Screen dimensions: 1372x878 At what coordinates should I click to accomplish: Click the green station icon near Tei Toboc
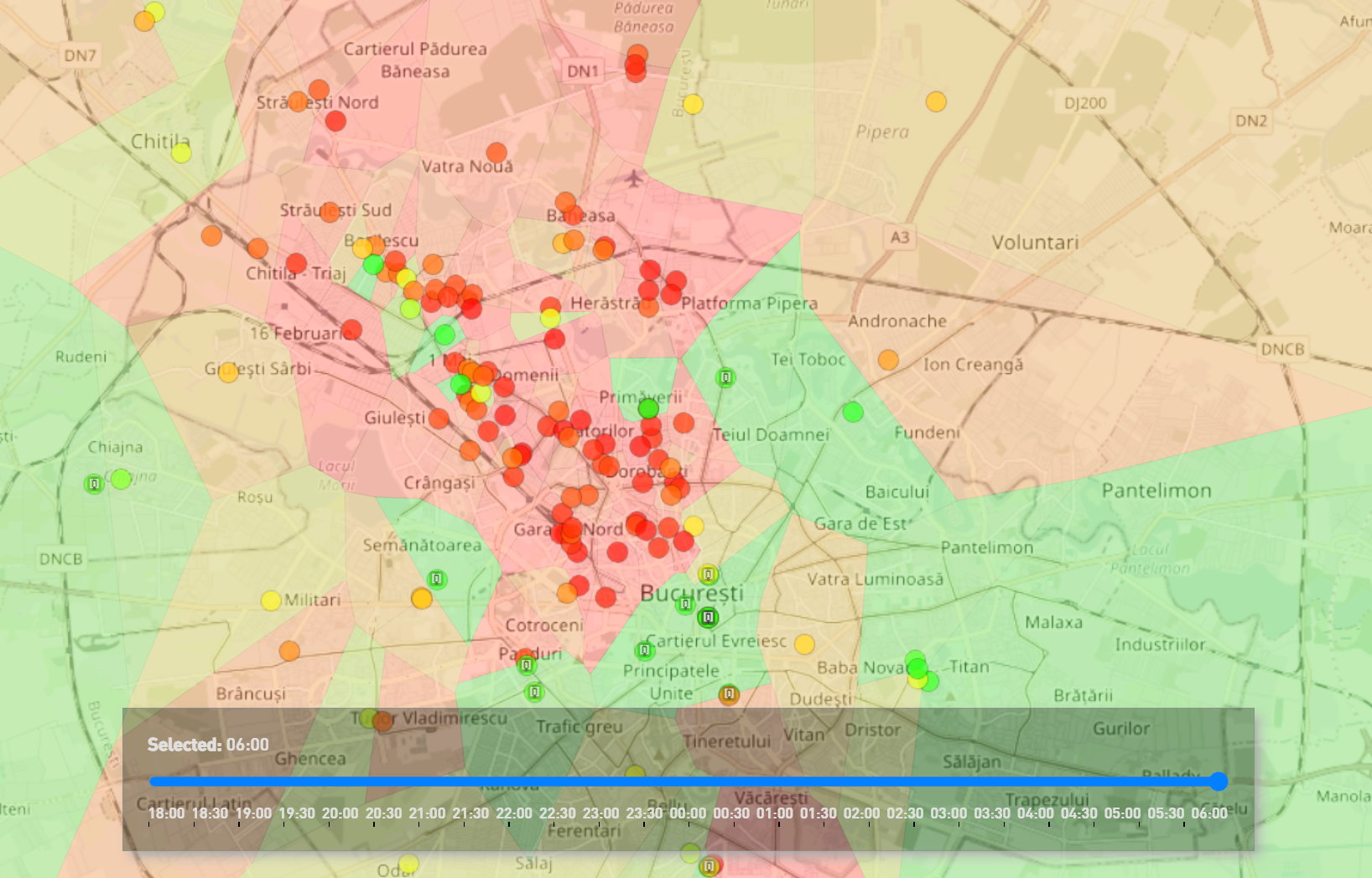(726, 377)
